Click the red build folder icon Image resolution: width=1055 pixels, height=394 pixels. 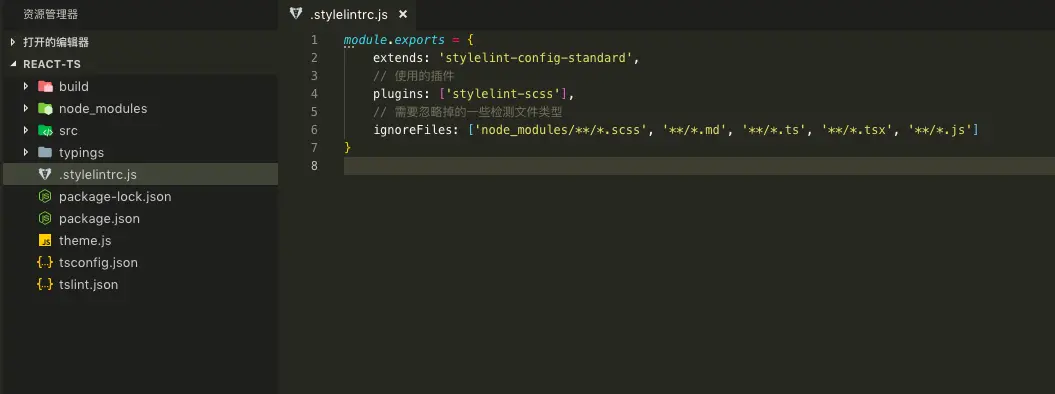[x=45, y=86]
